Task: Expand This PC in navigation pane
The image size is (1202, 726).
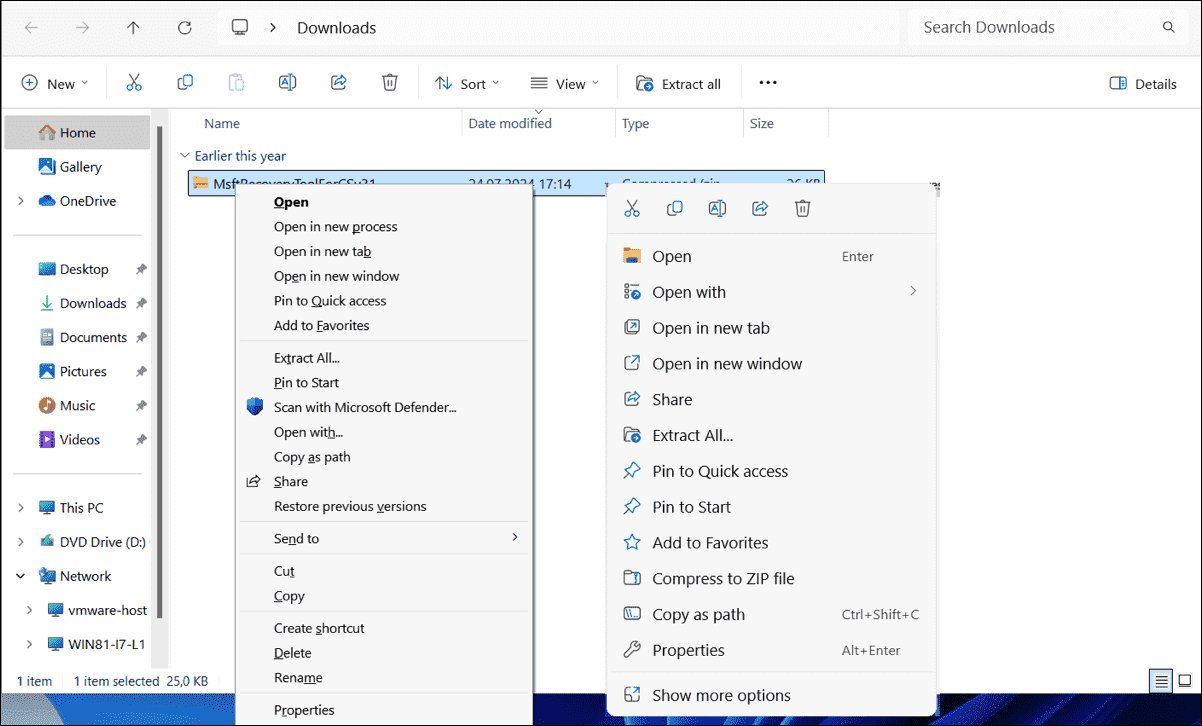Action: pos(21,508)
